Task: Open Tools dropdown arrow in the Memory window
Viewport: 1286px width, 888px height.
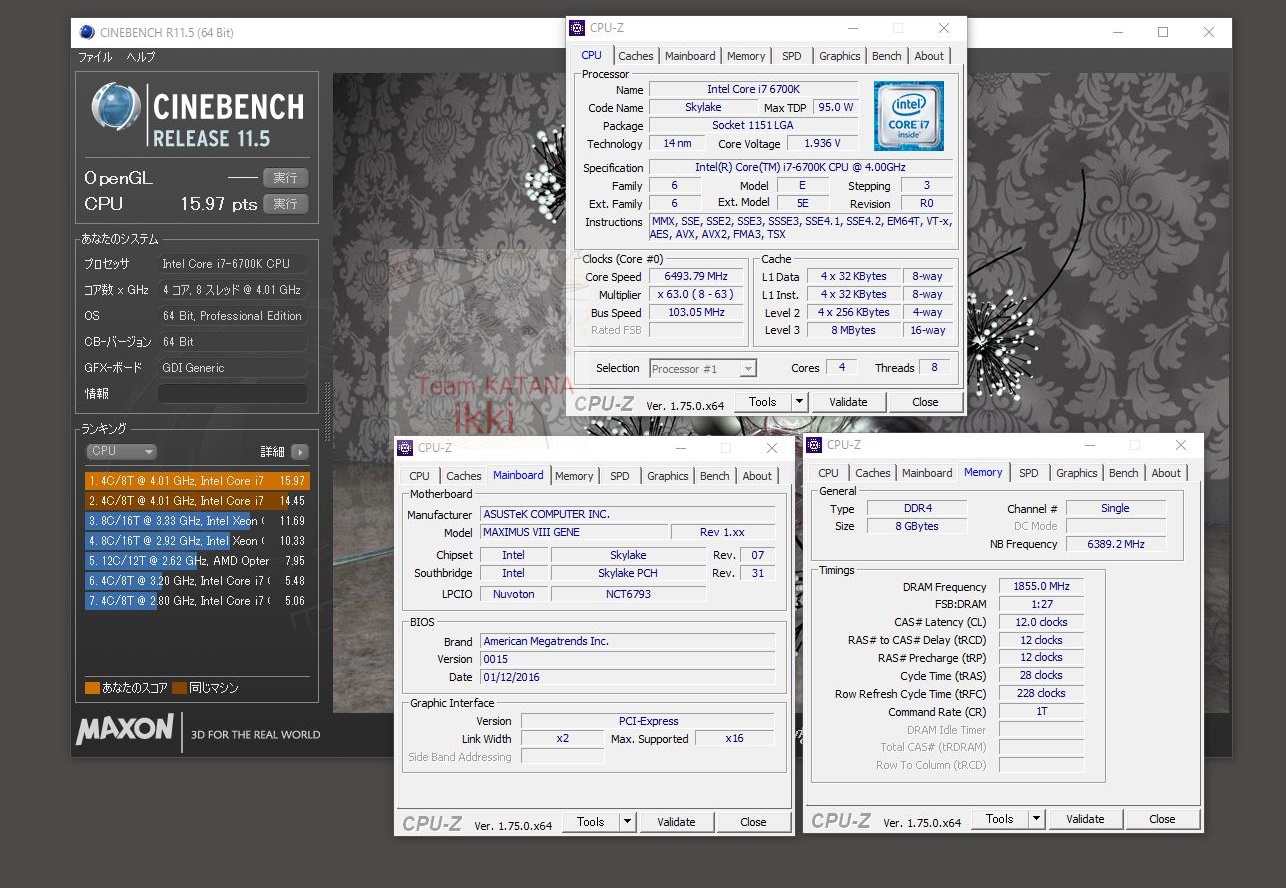Action: coord(1036,819)
